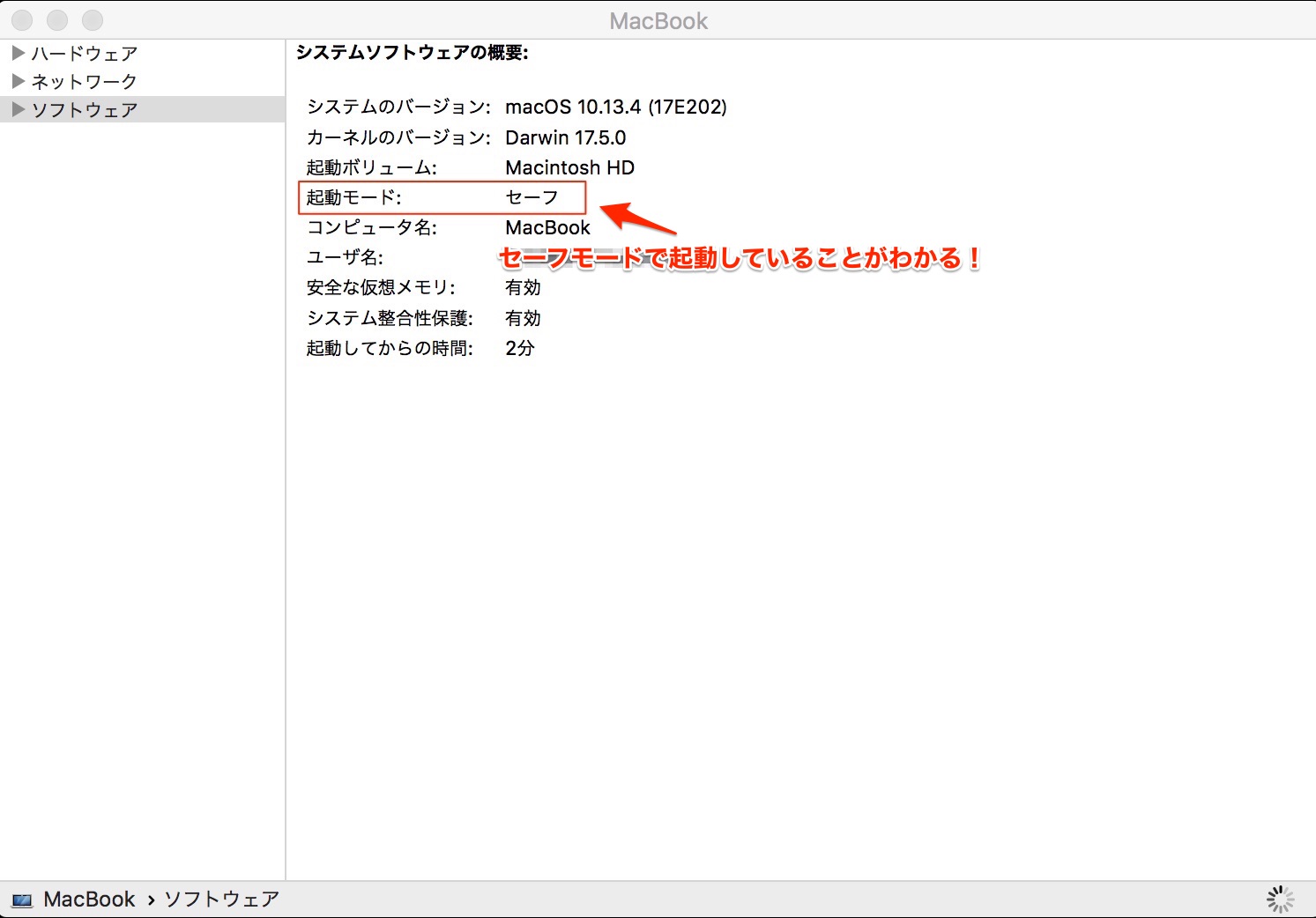Click the コンピュータ名 label
1316x918 pixels.
371,227
